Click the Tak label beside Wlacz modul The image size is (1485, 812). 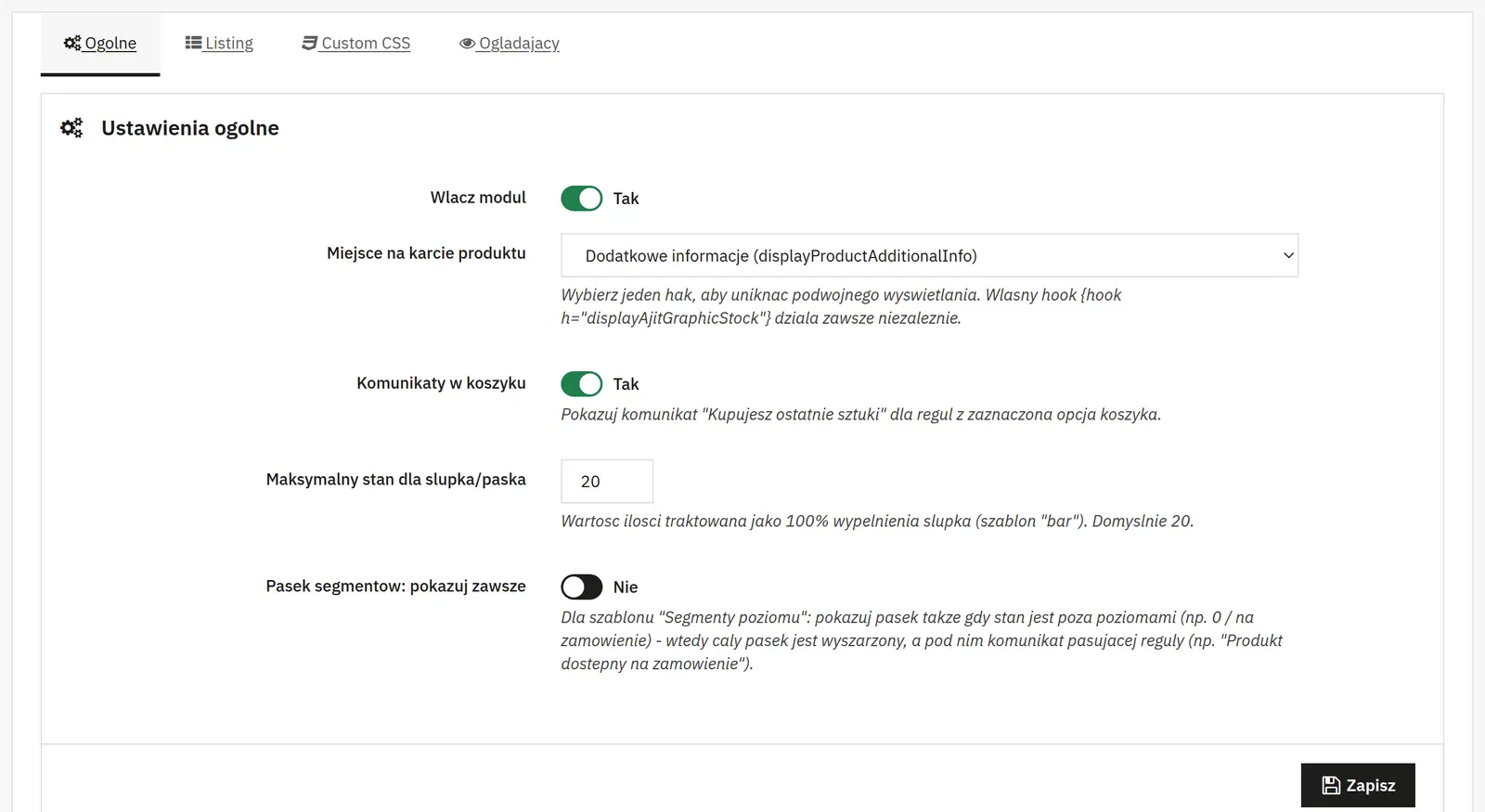click(x=626, y=198)
